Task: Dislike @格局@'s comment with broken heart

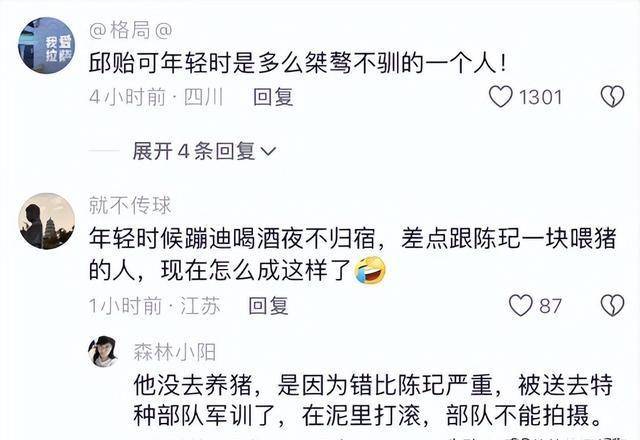Action: point(612,97)
